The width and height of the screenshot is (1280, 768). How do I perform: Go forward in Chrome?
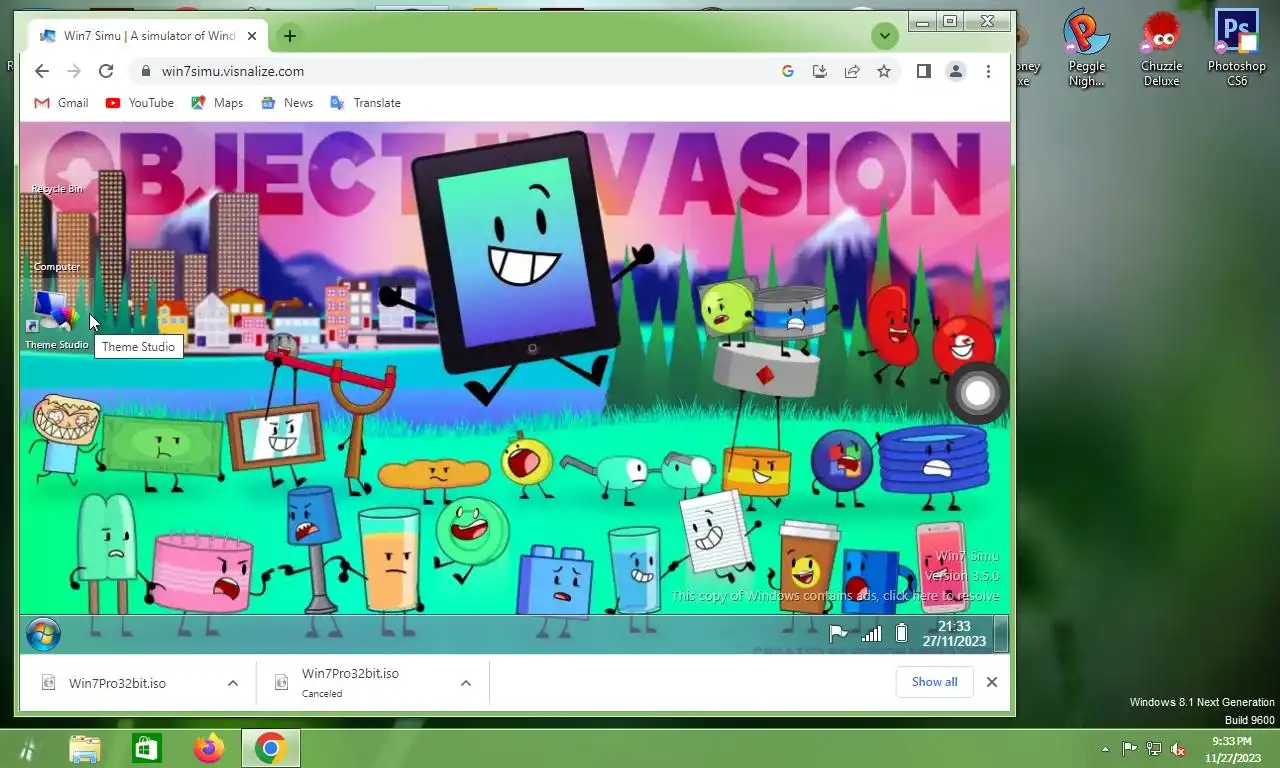coord(73,71)
